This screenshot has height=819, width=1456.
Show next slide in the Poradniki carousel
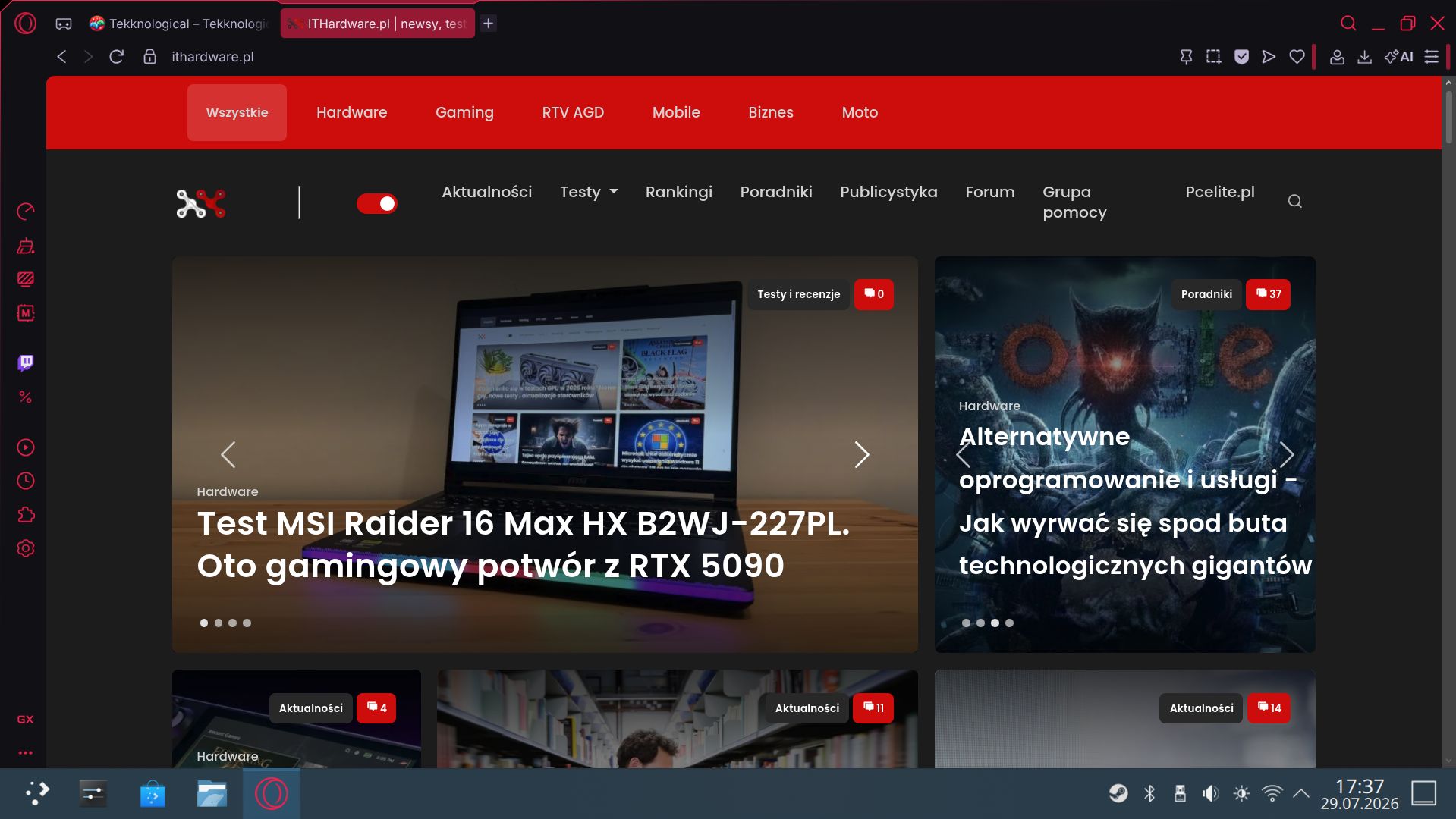(1287, 454)
